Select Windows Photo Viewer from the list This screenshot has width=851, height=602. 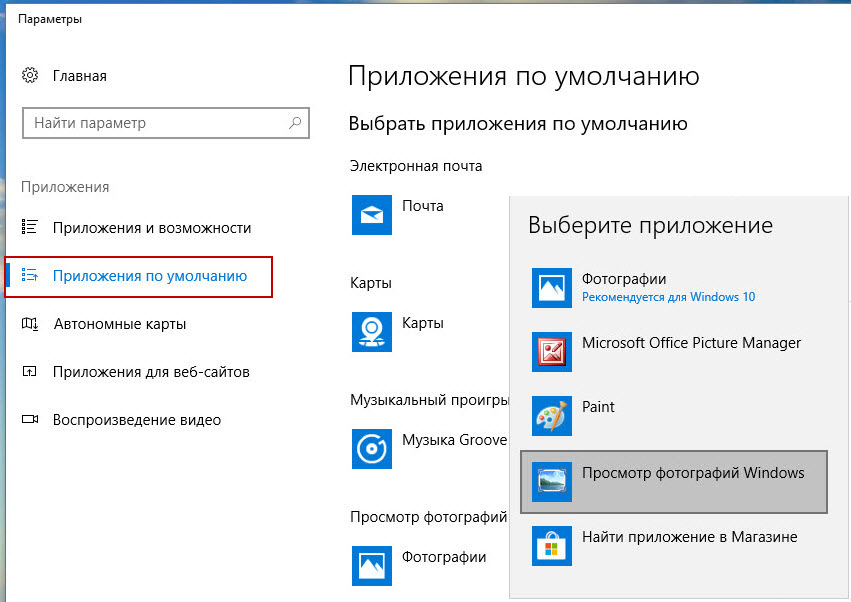coord(692,473)
